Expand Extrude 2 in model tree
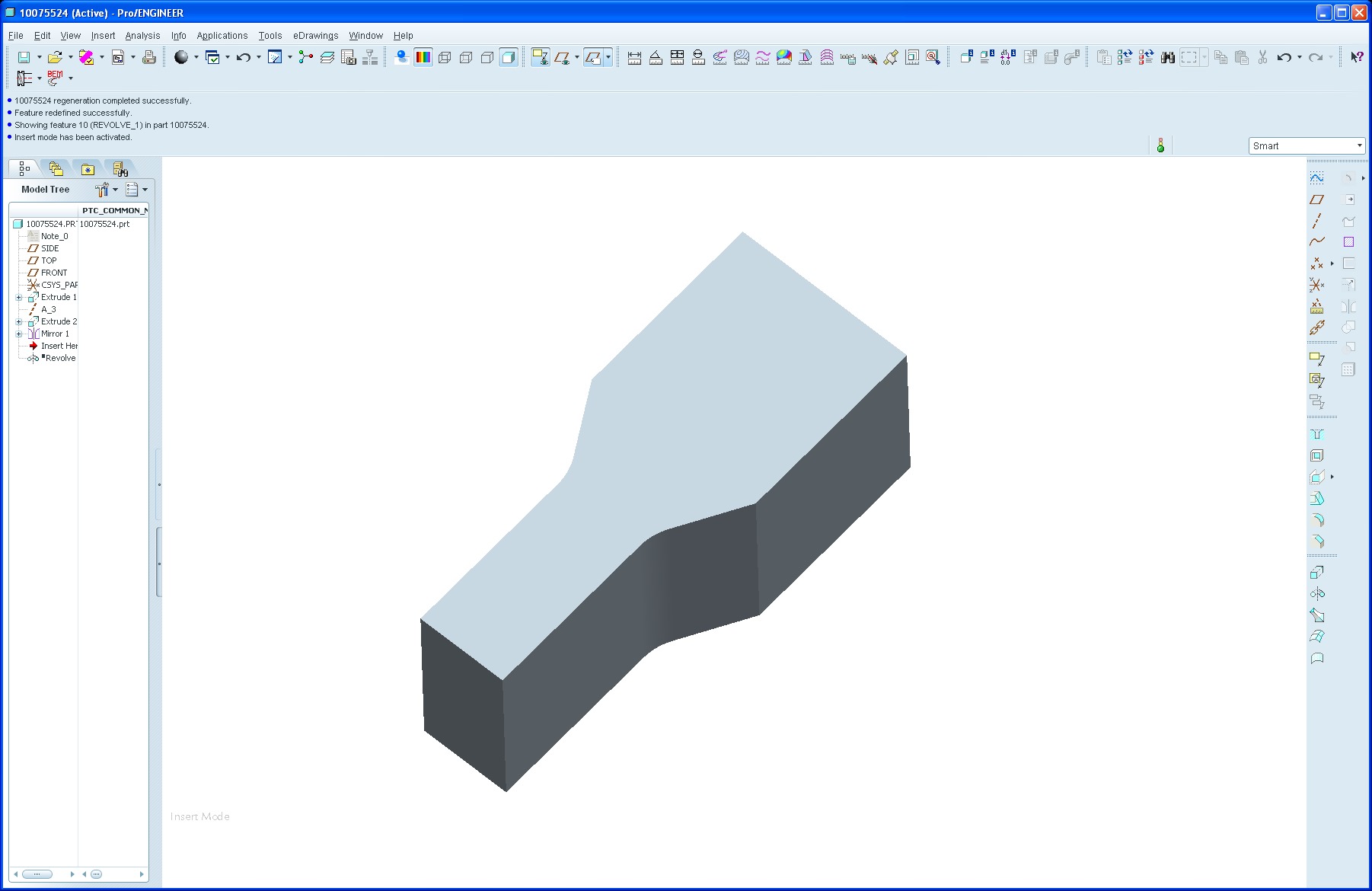 click(x=19, y=322)
